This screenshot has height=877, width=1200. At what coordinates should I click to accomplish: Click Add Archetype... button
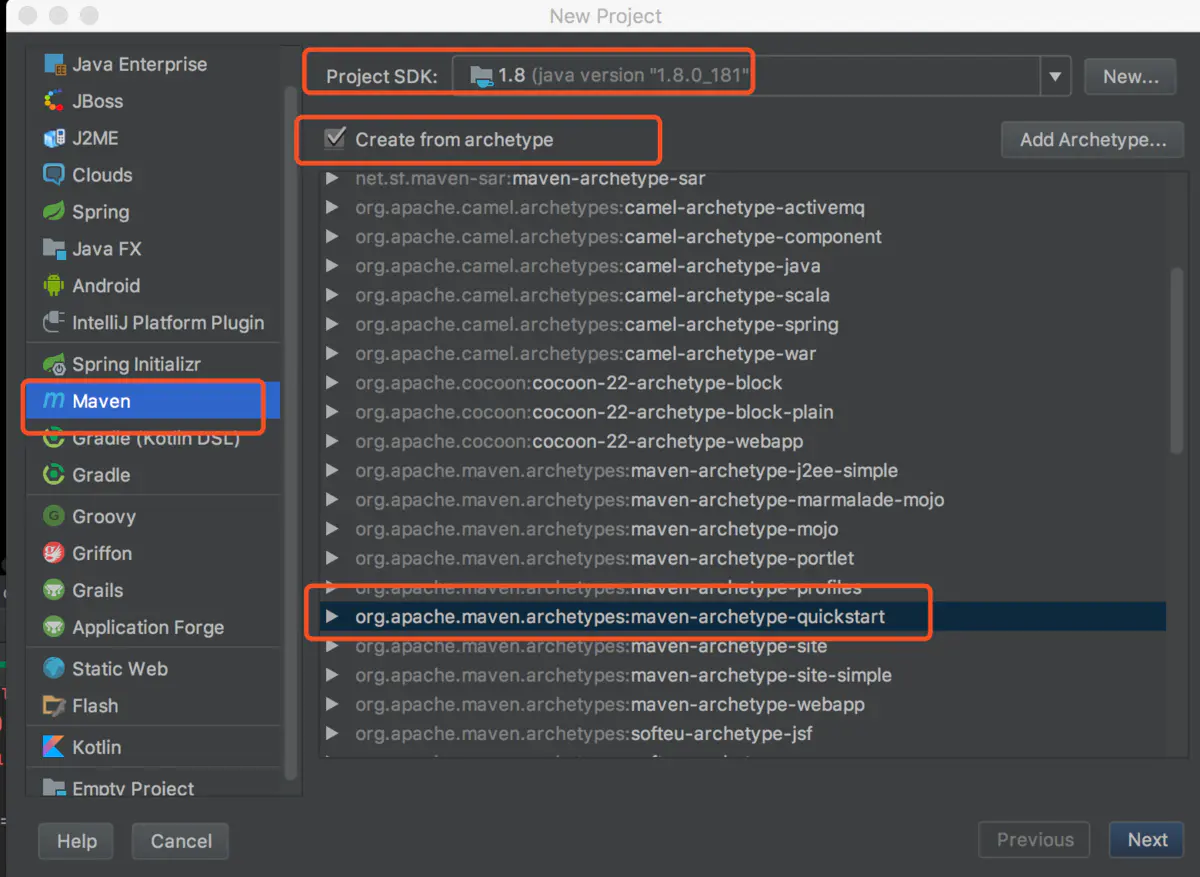(1093, 139)
